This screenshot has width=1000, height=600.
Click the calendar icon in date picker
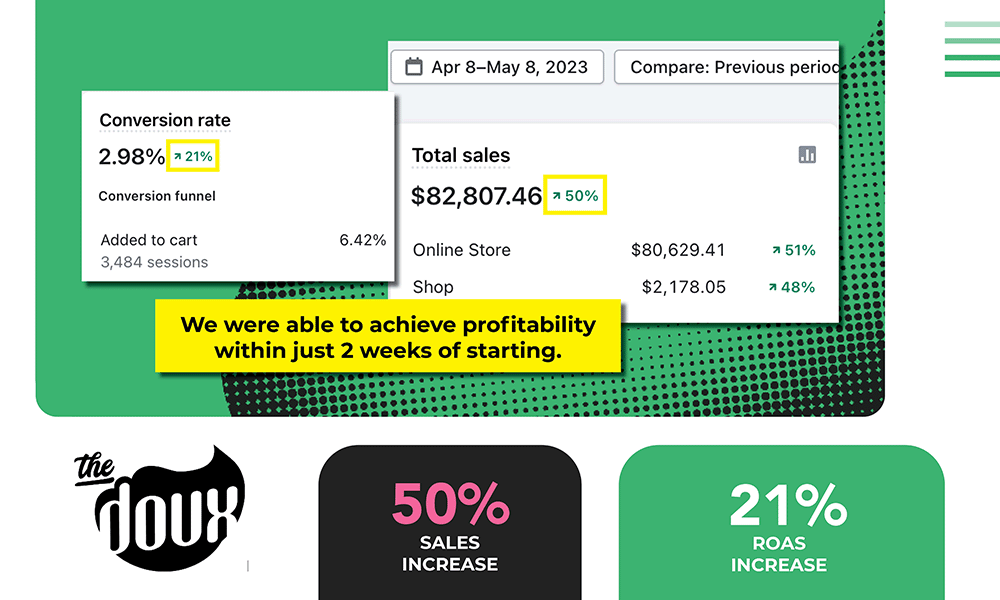pos(414,68)
